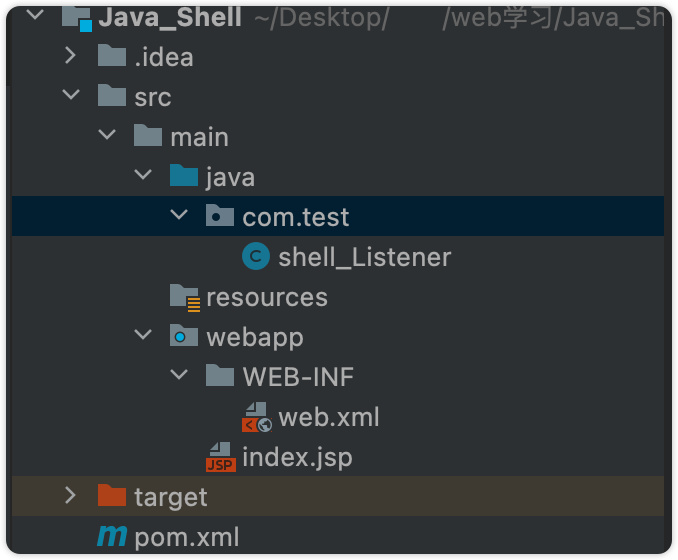Select the web.xml file
Image resolution: width=678 pixels, height=560 pixels.
pyautogui.click(x=328, y=417)
